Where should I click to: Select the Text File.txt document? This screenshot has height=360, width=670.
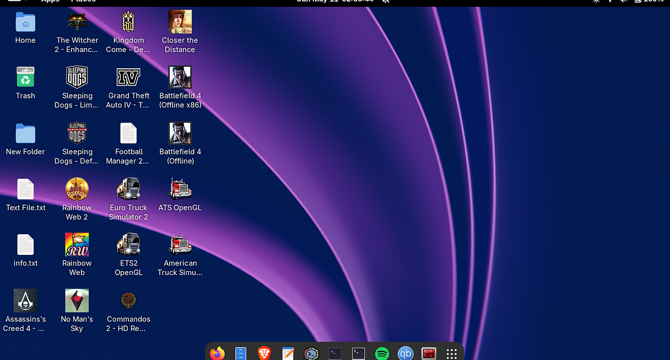coord(25,189)
